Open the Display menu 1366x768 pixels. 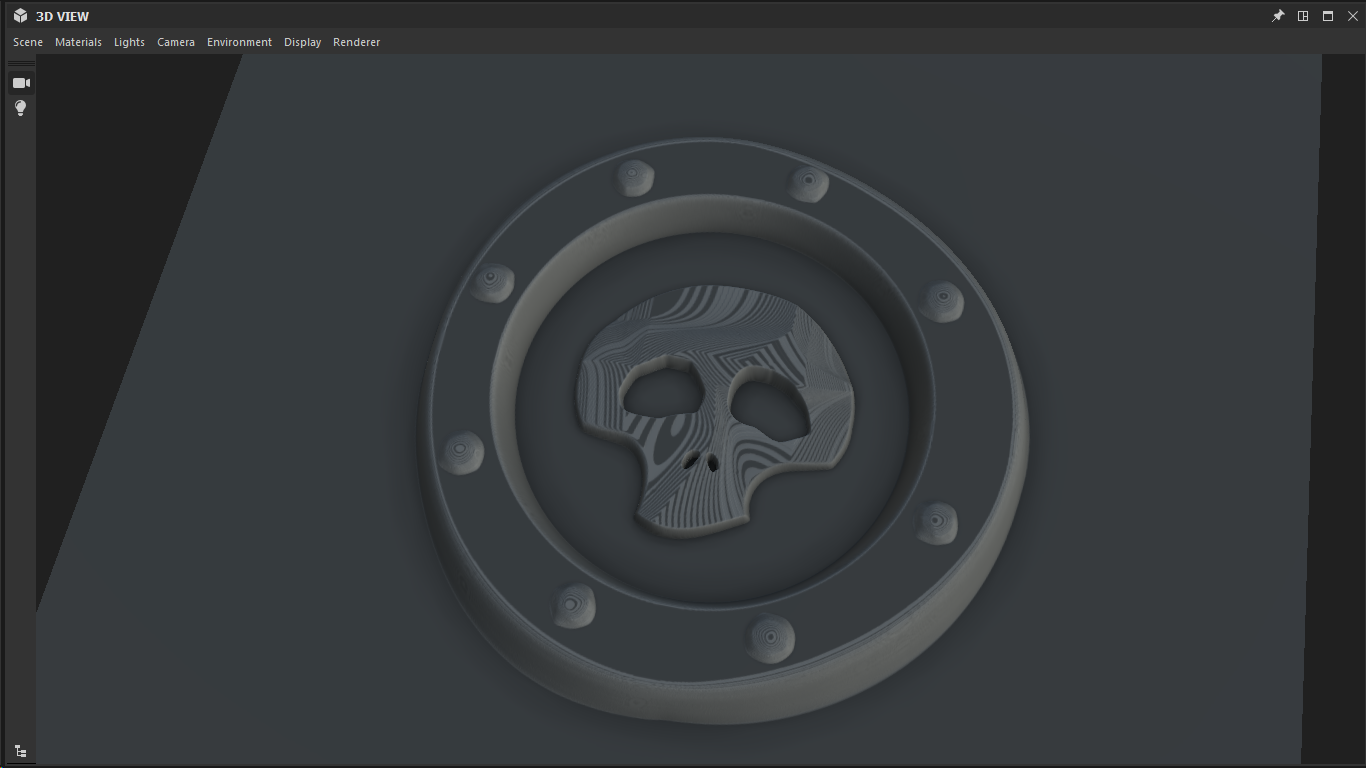click(302, 42)
